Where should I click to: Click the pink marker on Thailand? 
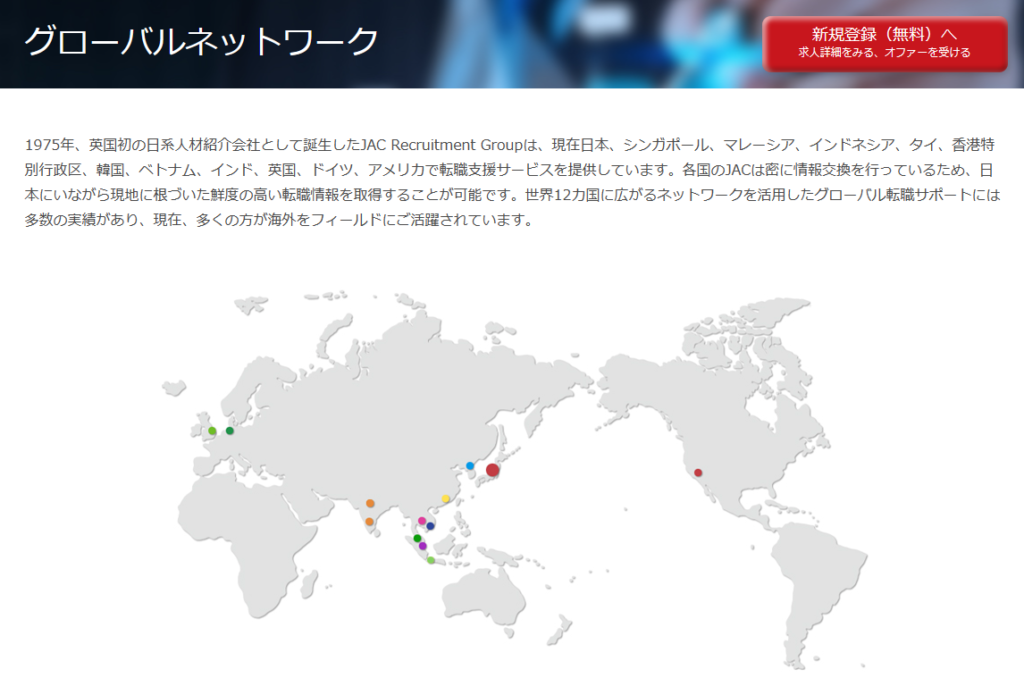(x=421, y=521)
